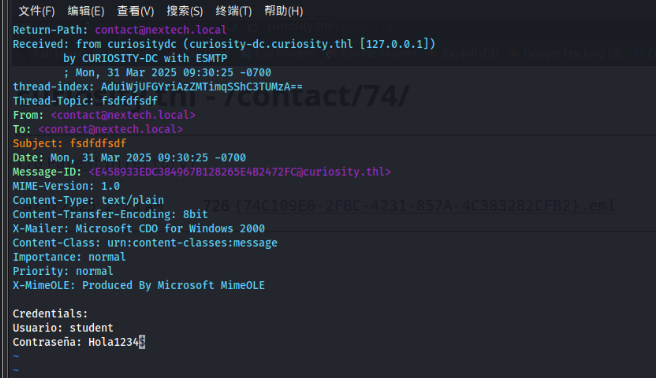Click the Date: Mon, 31 Mar 2025 line
Screen dimensions: 656x378
pyautogui.click(x=129, y=158)
